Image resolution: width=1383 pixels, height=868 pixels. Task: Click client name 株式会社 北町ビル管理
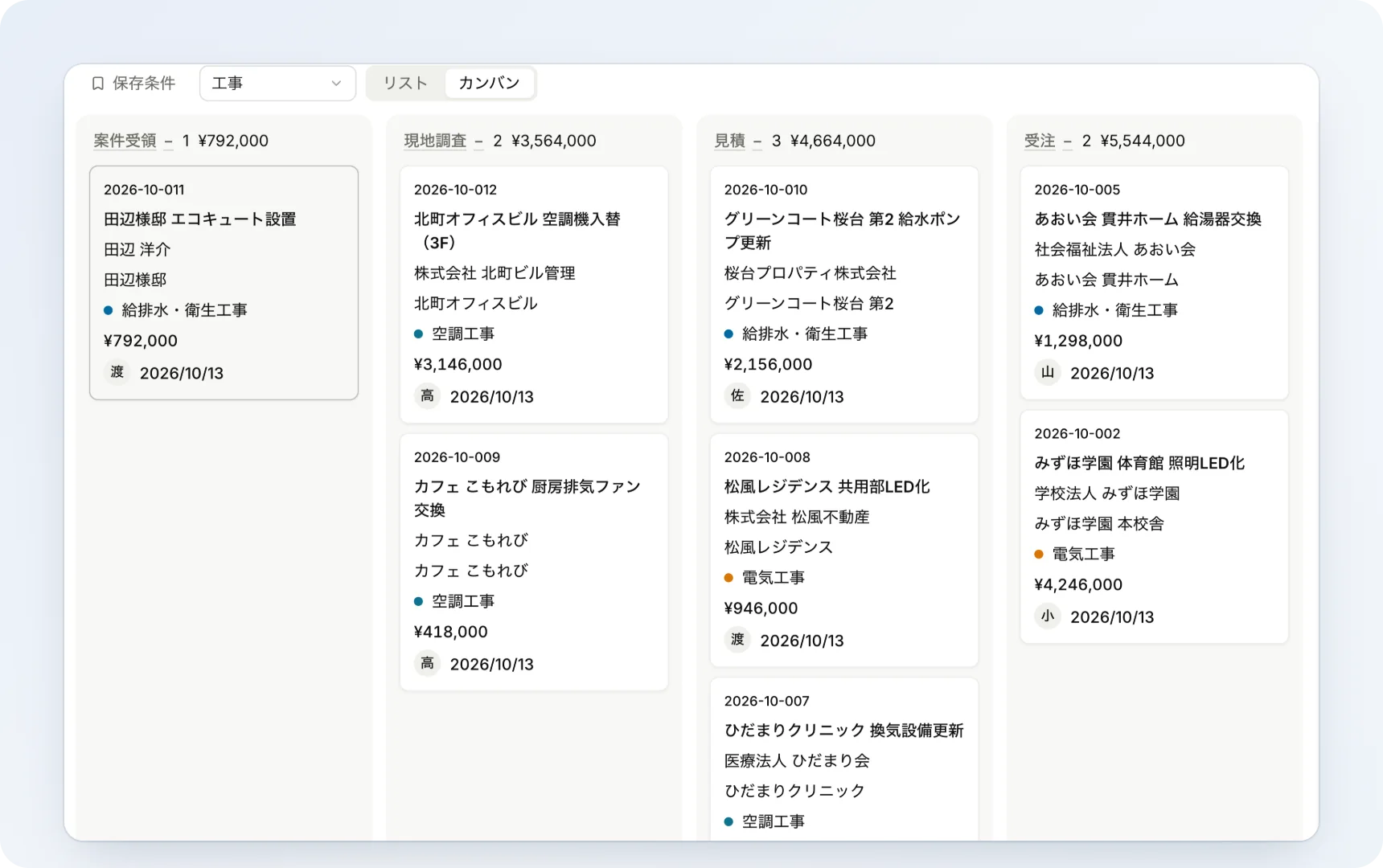point(495,273)
